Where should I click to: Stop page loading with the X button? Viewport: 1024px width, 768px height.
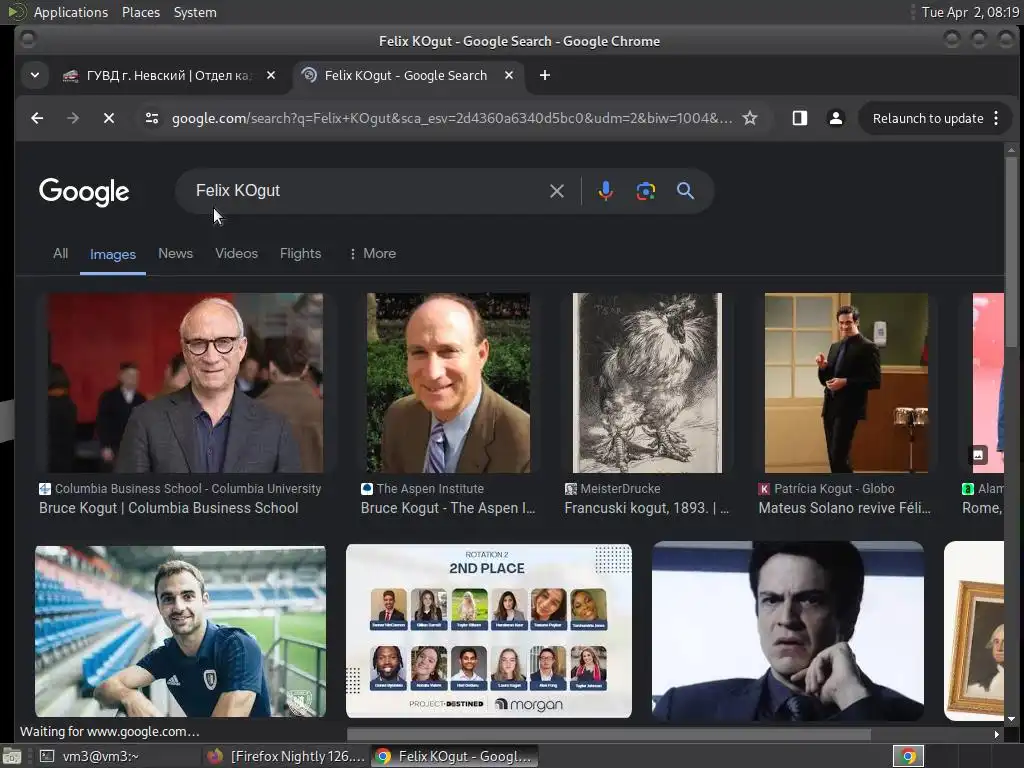click(x=109, y=118)
